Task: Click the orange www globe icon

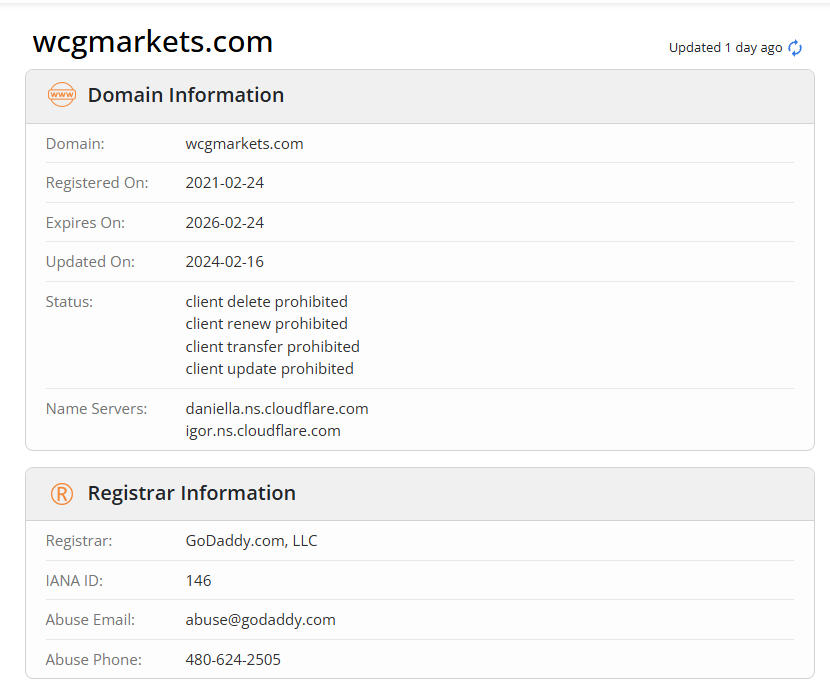Action: (x=62, y=95)
